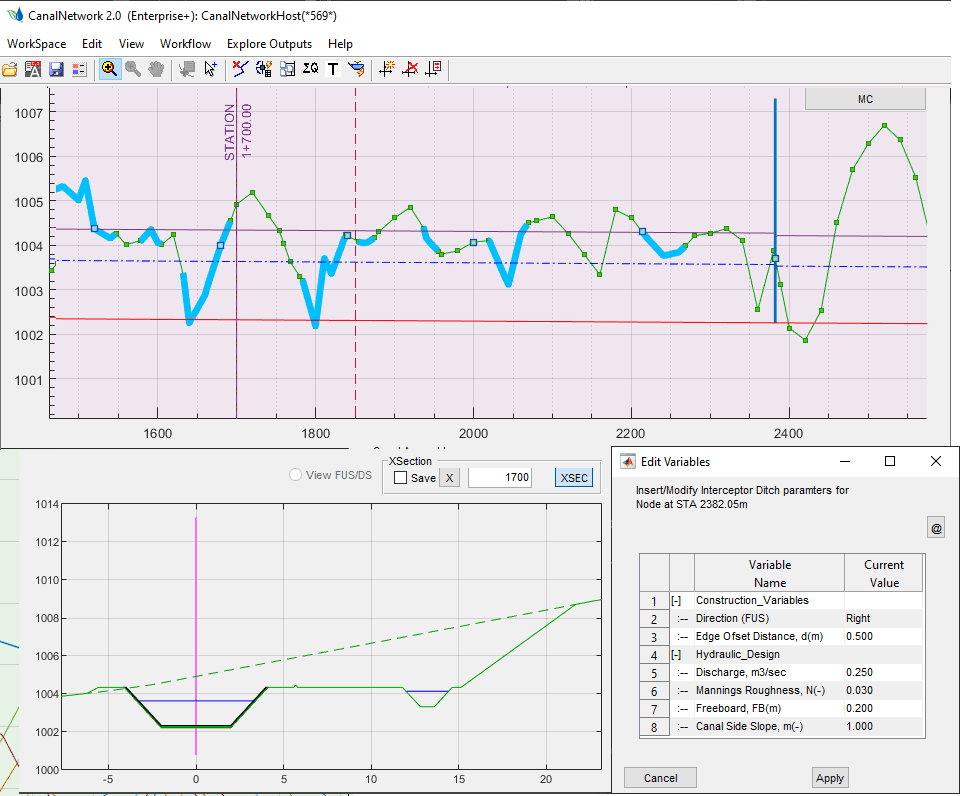This screenshot has width=971, height=796.
Task: Select the View FUS/DS radio button
Action: 295,475
